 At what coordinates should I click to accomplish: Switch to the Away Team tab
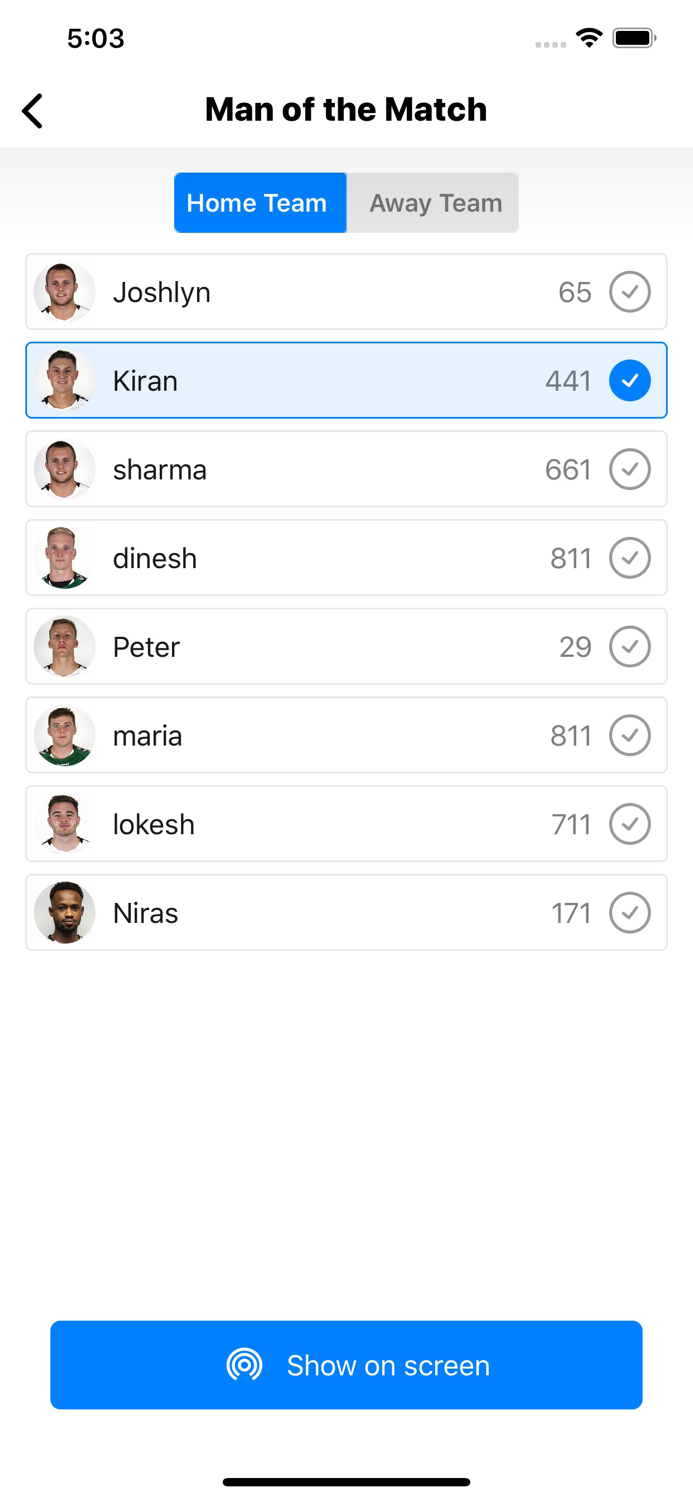[x=434, y=202]
